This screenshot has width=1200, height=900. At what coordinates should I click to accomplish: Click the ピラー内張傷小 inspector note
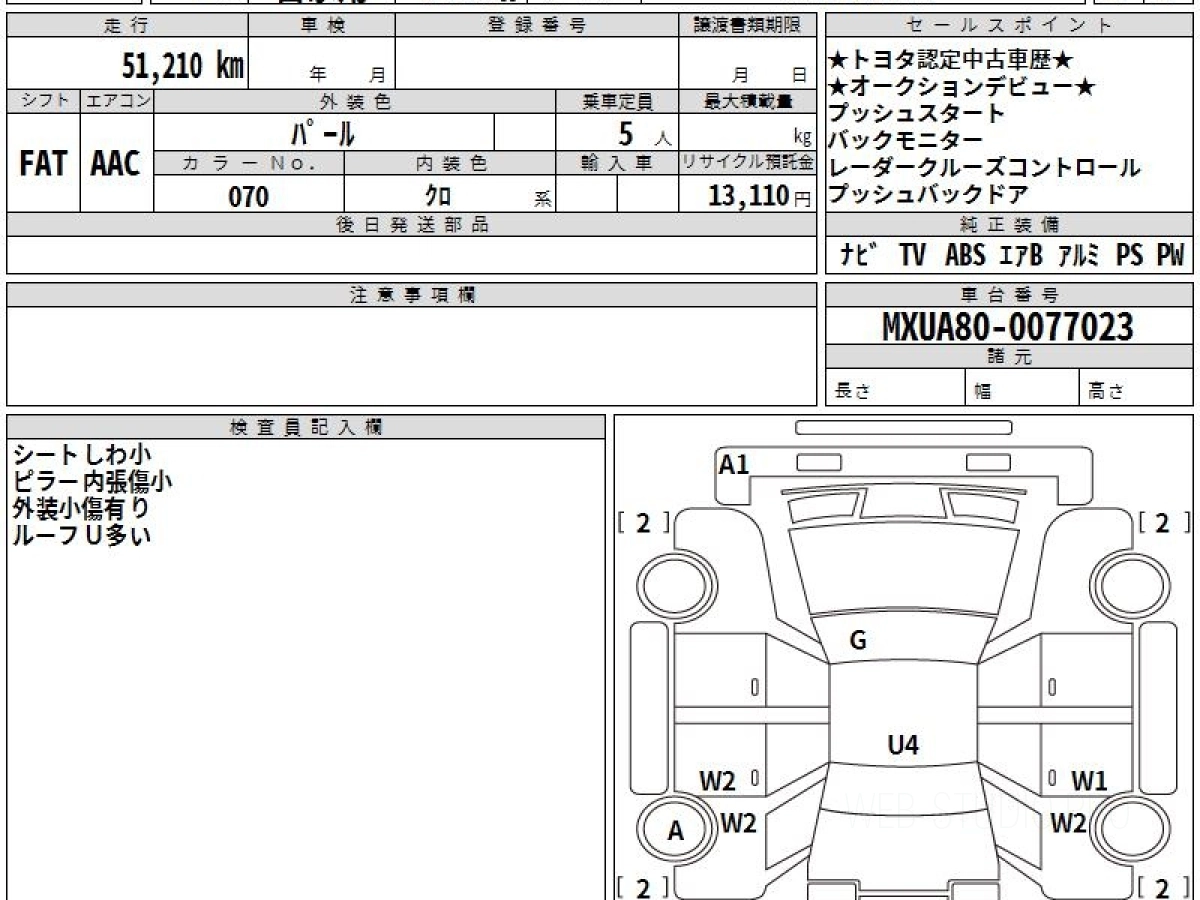tap(93, 482)
